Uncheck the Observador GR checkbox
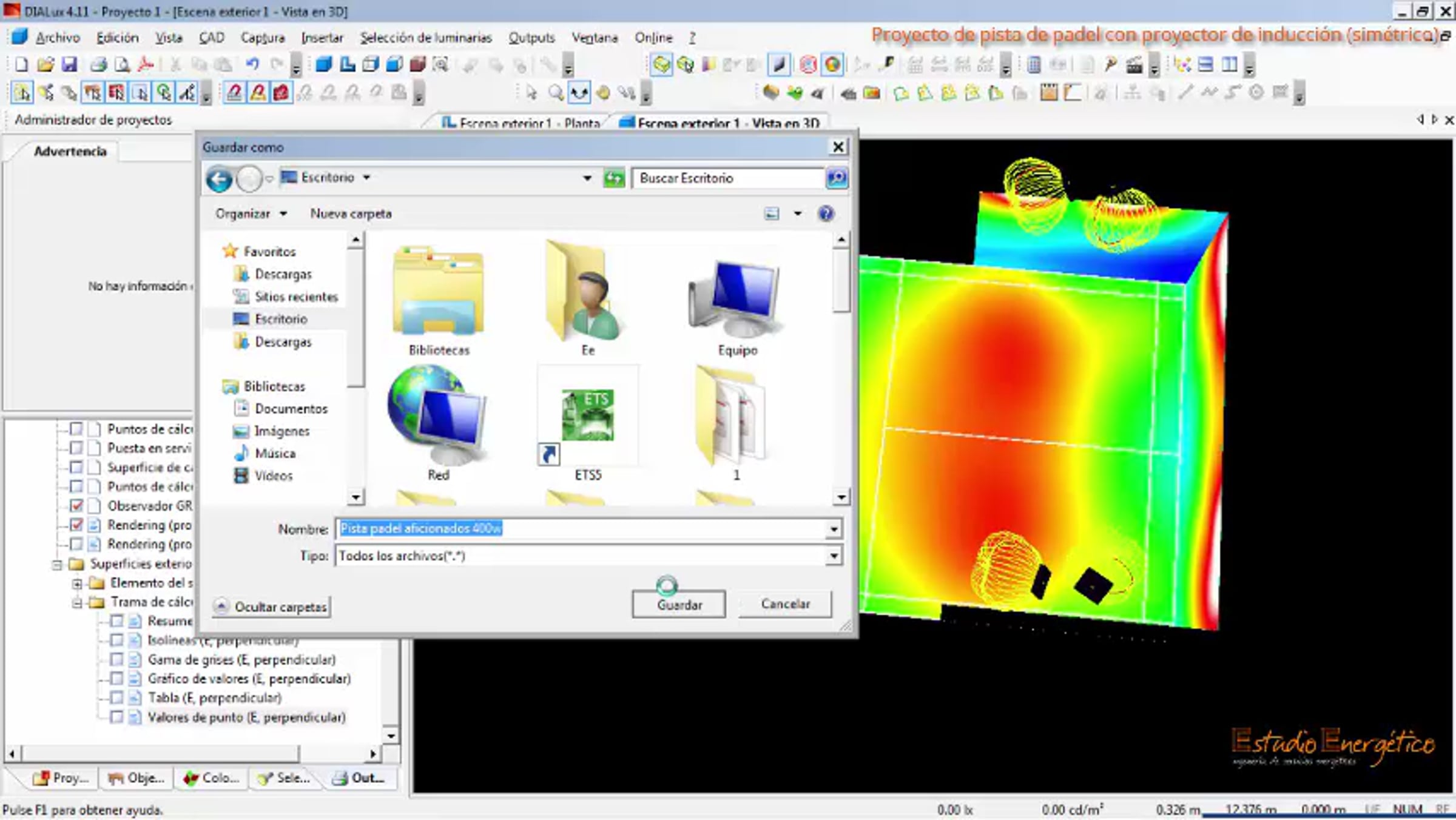The image size is (1456, 820). 76,506
